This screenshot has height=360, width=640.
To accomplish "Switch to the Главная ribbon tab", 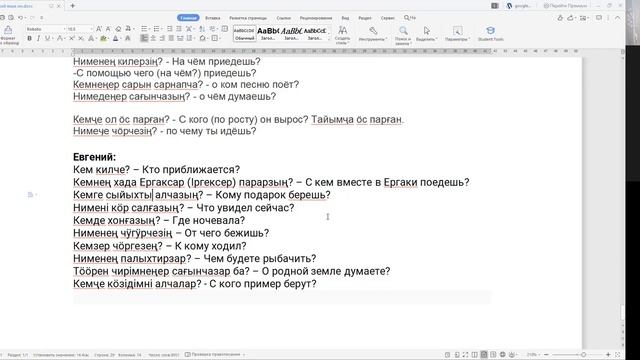I will click(188, 18).
